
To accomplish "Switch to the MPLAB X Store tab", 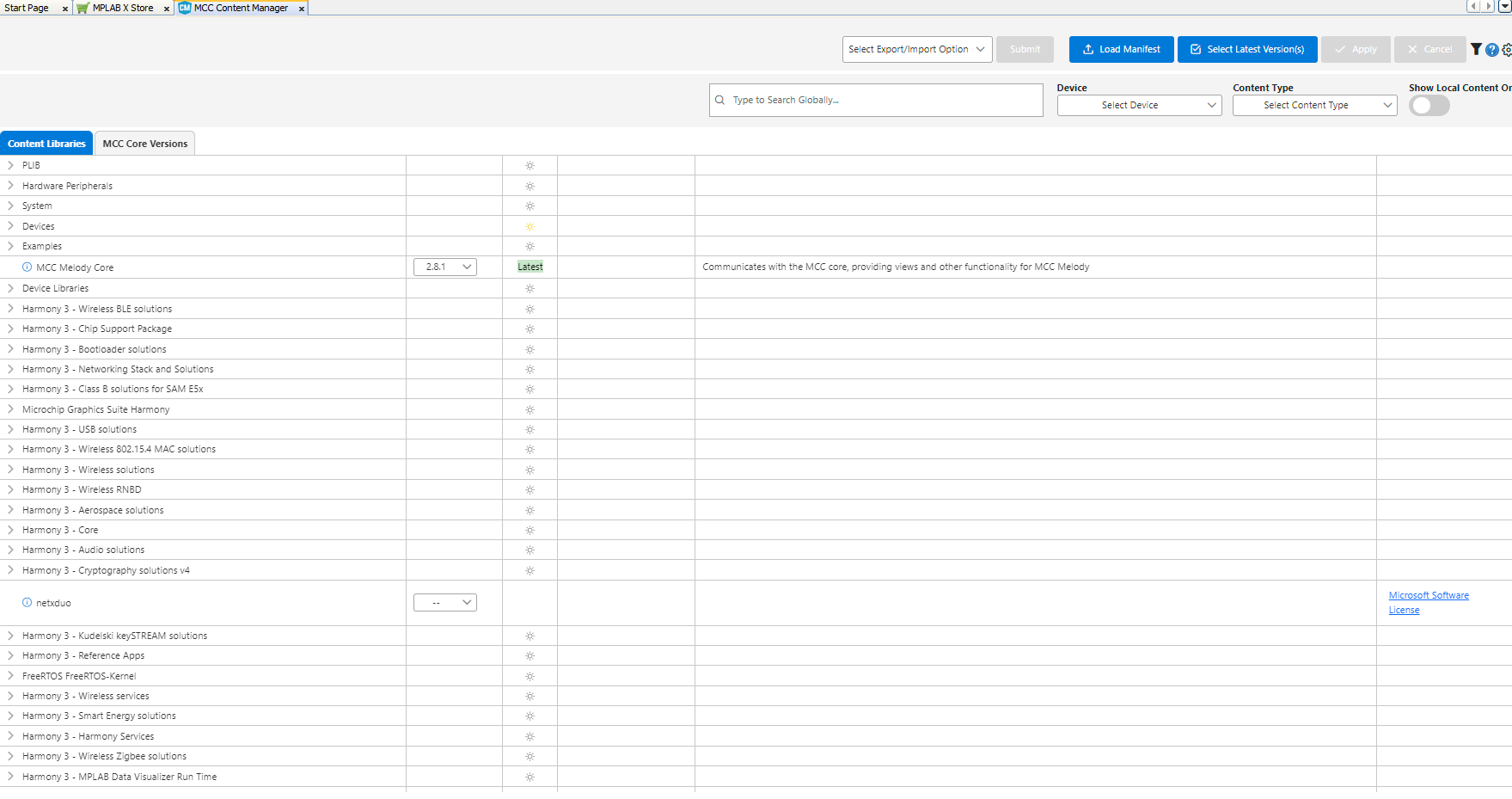I will (123, 8).
